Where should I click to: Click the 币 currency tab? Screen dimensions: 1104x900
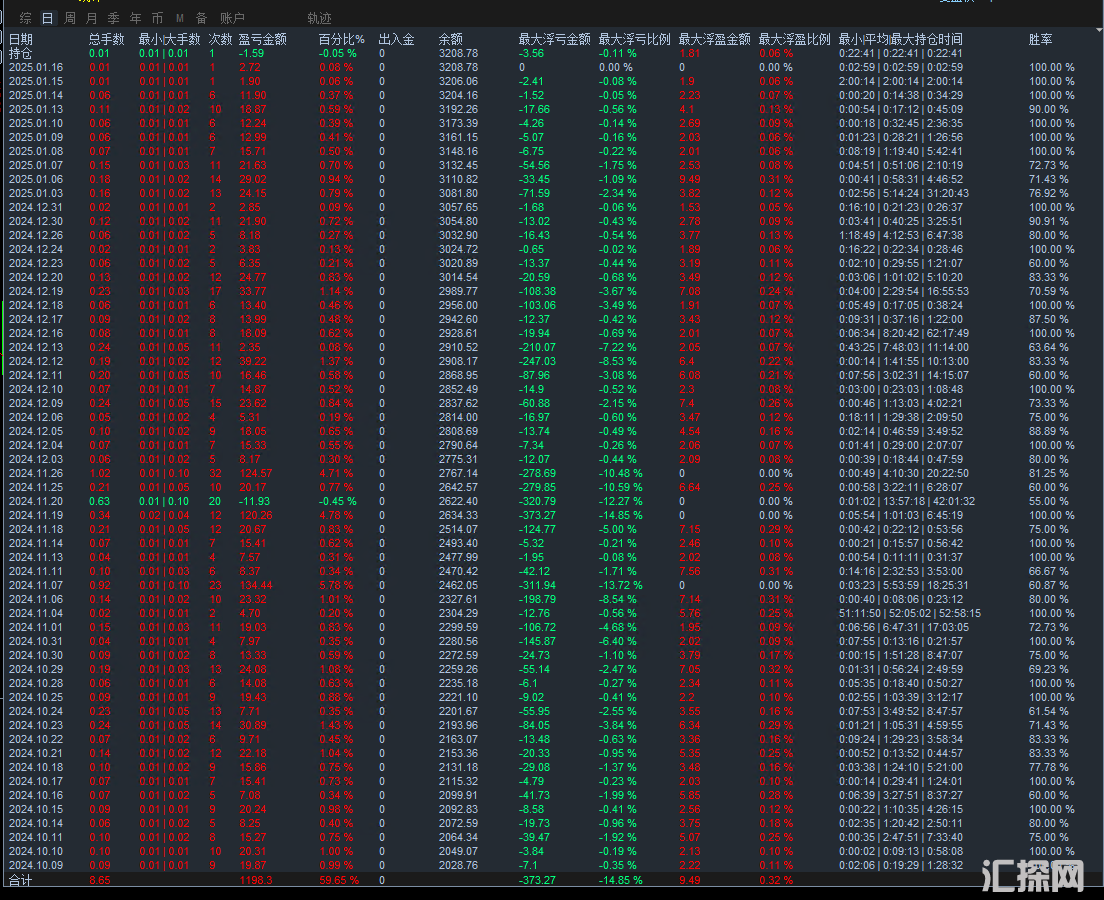(x=157, y=18)
